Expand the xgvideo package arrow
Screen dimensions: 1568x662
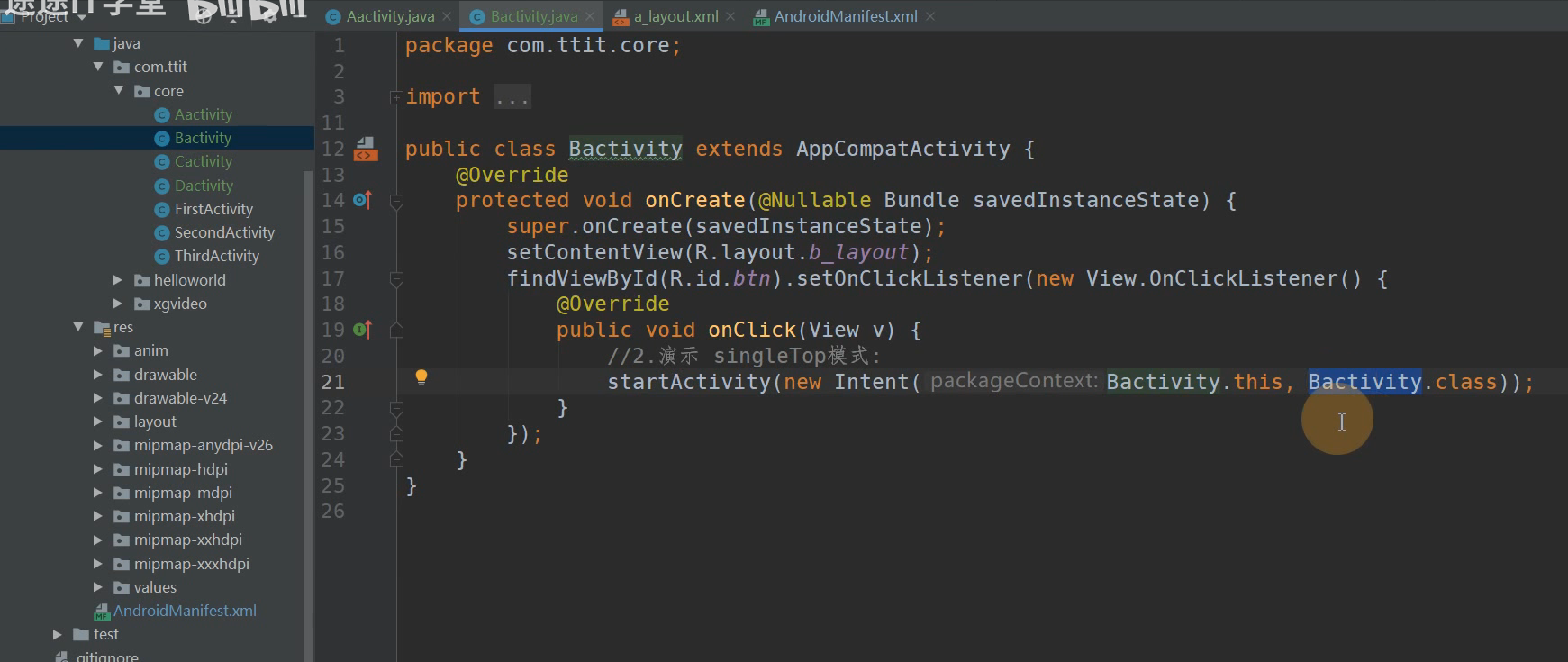pos(118,304)
